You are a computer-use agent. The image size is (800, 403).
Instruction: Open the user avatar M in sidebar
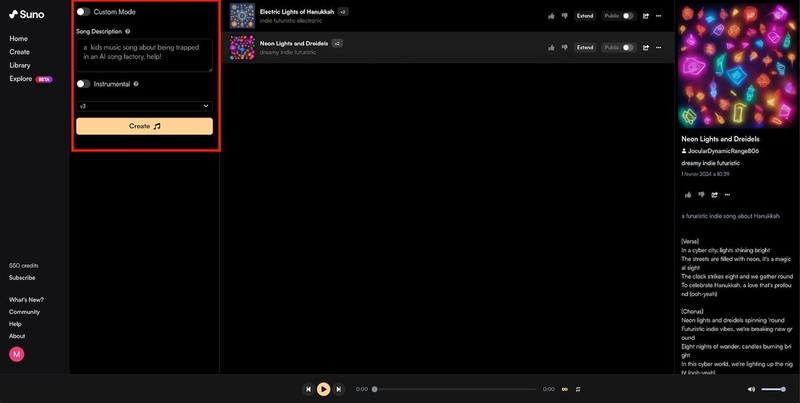[17, 355]
